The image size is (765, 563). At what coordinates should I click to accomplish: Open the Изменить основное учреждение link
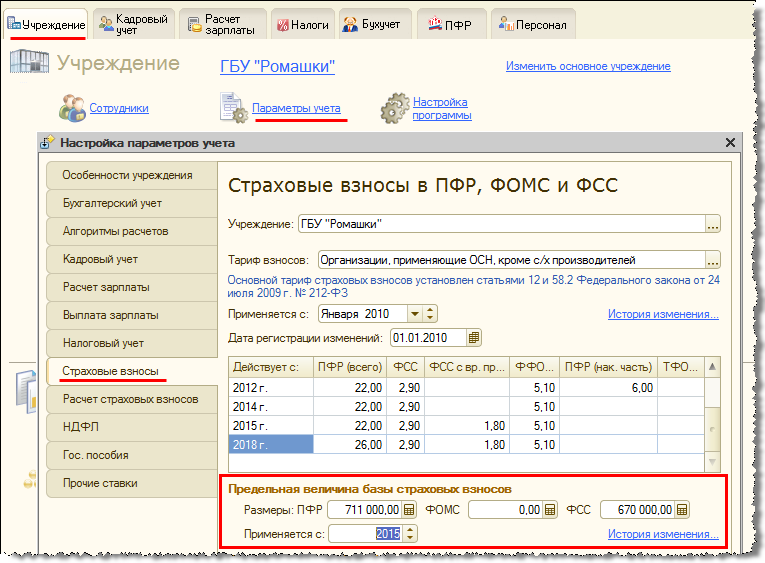coord(587,67)
